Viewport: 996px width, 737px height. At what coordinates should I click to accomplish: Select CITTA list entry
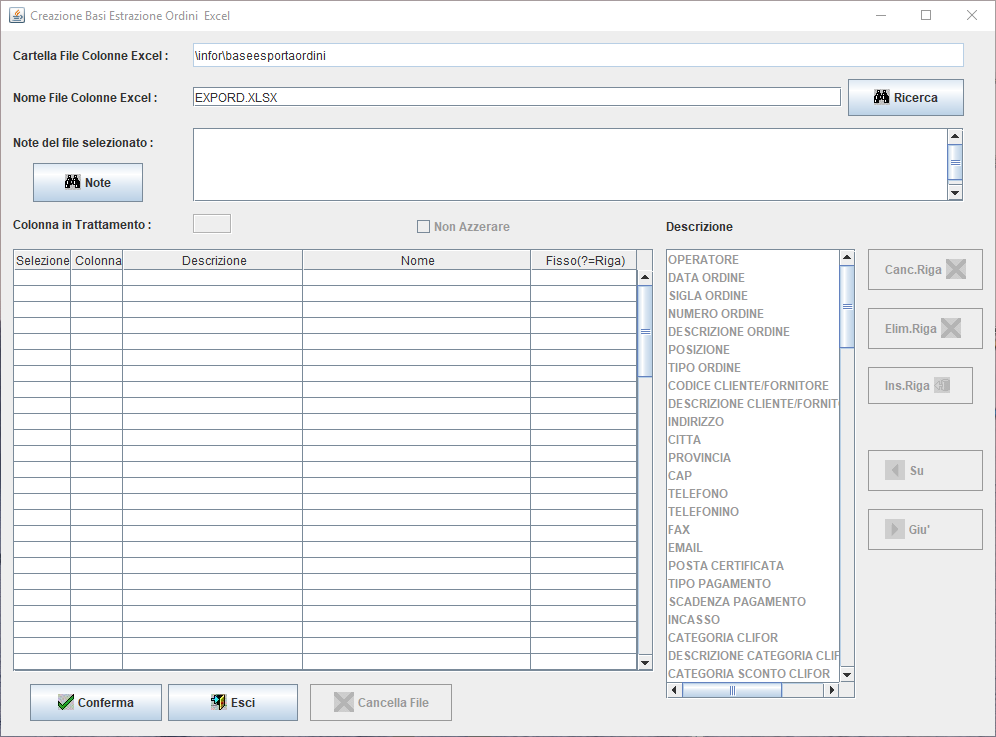pyautogui.click(x=753, y=440)
